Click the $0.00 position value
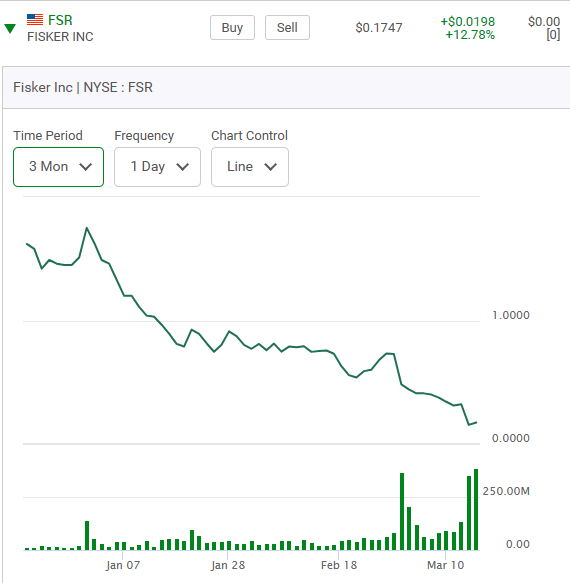 tap(544, 22)
